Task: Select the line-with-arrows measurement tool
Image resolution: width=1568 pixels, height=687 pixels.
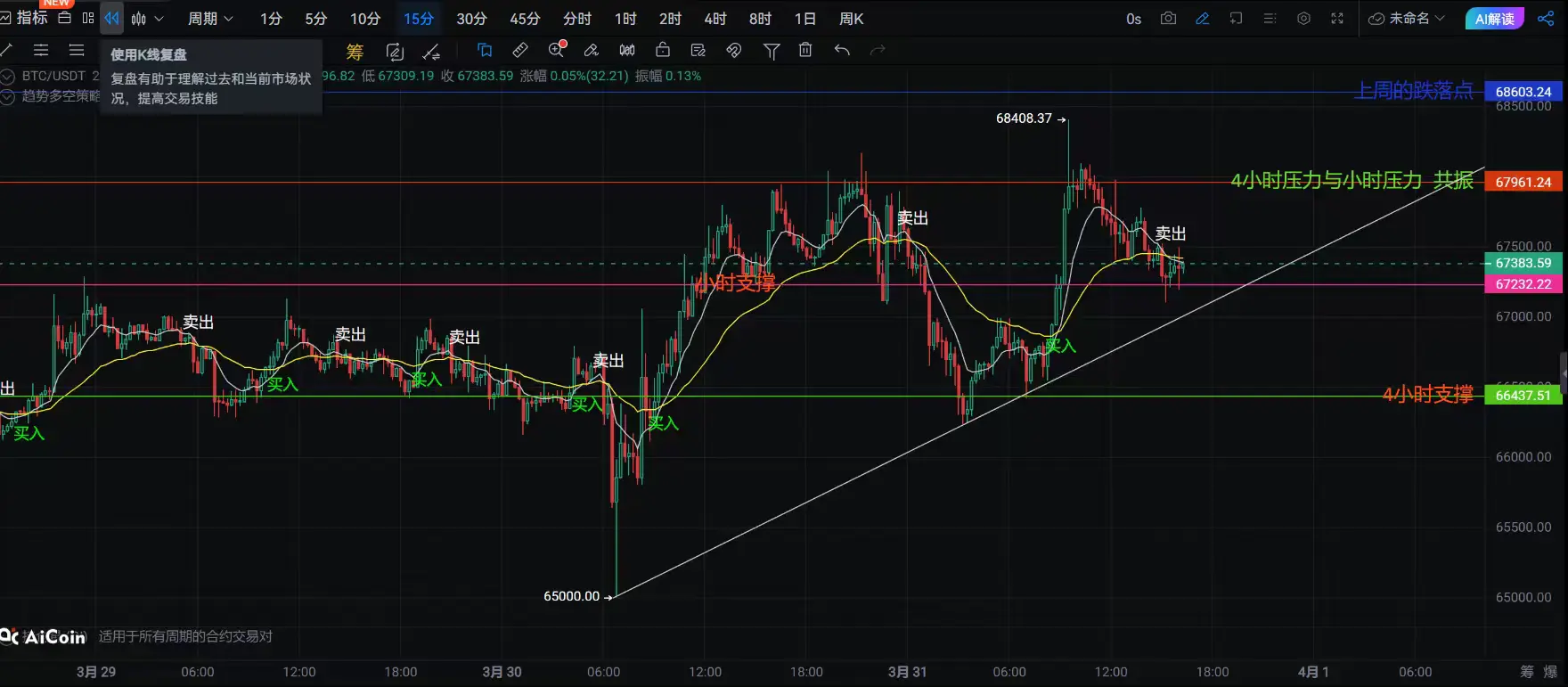Action: pos(431,51)
